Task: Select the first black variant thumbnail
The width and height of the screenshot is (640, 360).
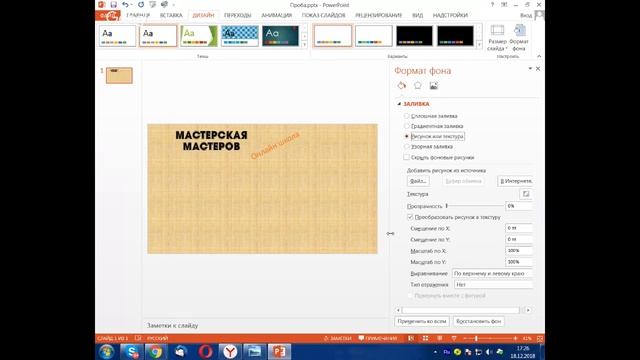Action: tap(414, 36)
